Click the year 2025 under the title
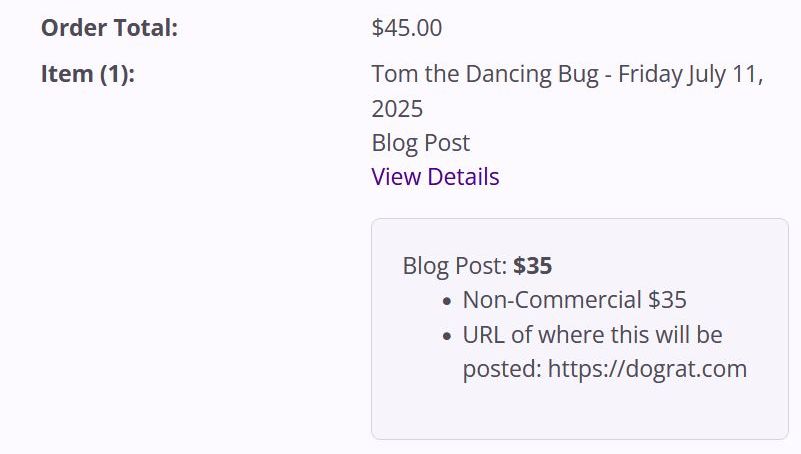This screenshot has width=801, height=454. coord(397,108)
